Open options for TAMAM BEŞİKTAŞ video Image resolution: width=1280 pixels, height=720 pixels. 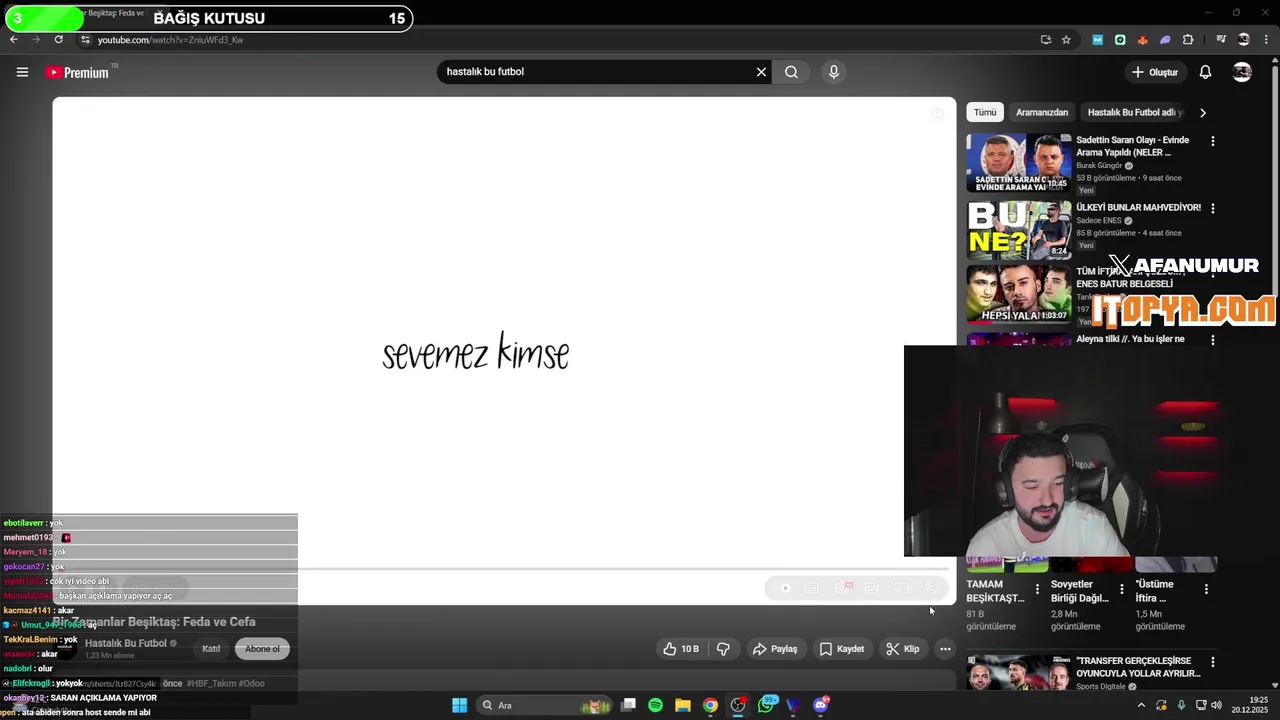1037,589
